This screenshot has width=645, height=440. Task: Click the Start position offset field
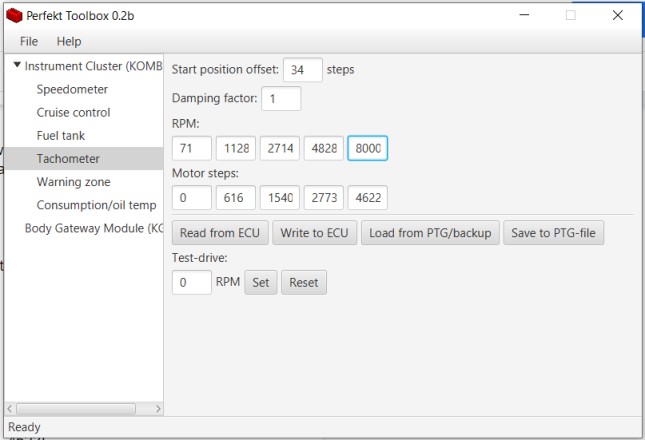pos(303,70)
